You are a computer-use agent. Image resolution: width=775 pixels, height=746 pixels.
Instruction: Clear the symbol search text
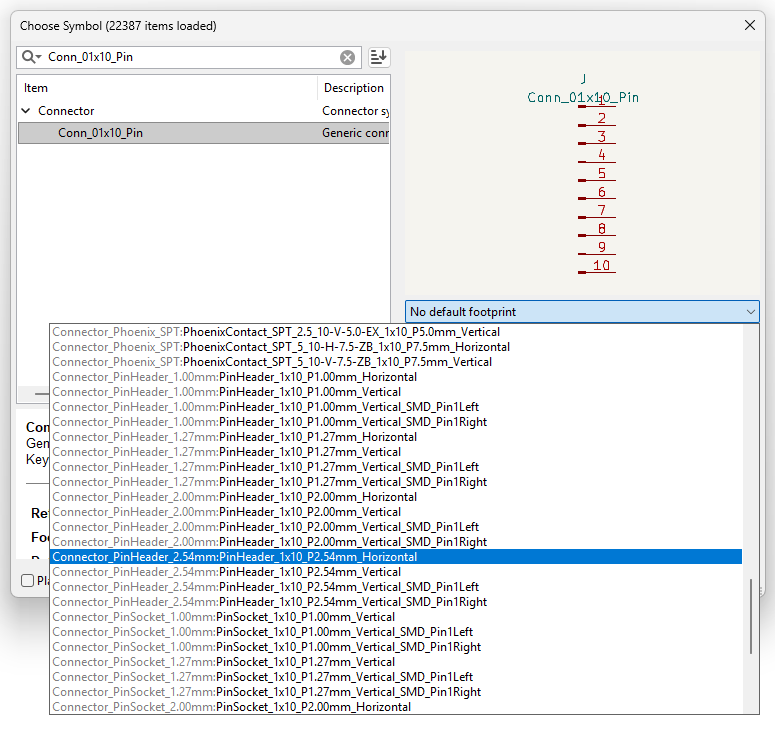[347, 58]
